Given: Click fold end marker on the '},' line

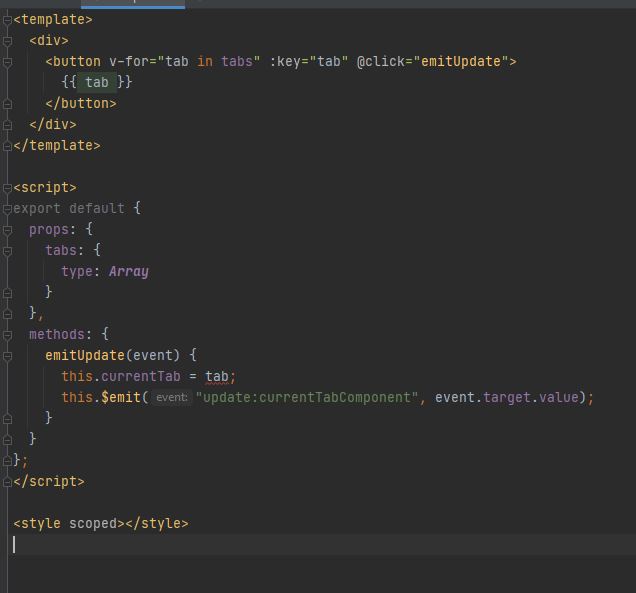Looking at the screenshot, I should click(7, 314).
